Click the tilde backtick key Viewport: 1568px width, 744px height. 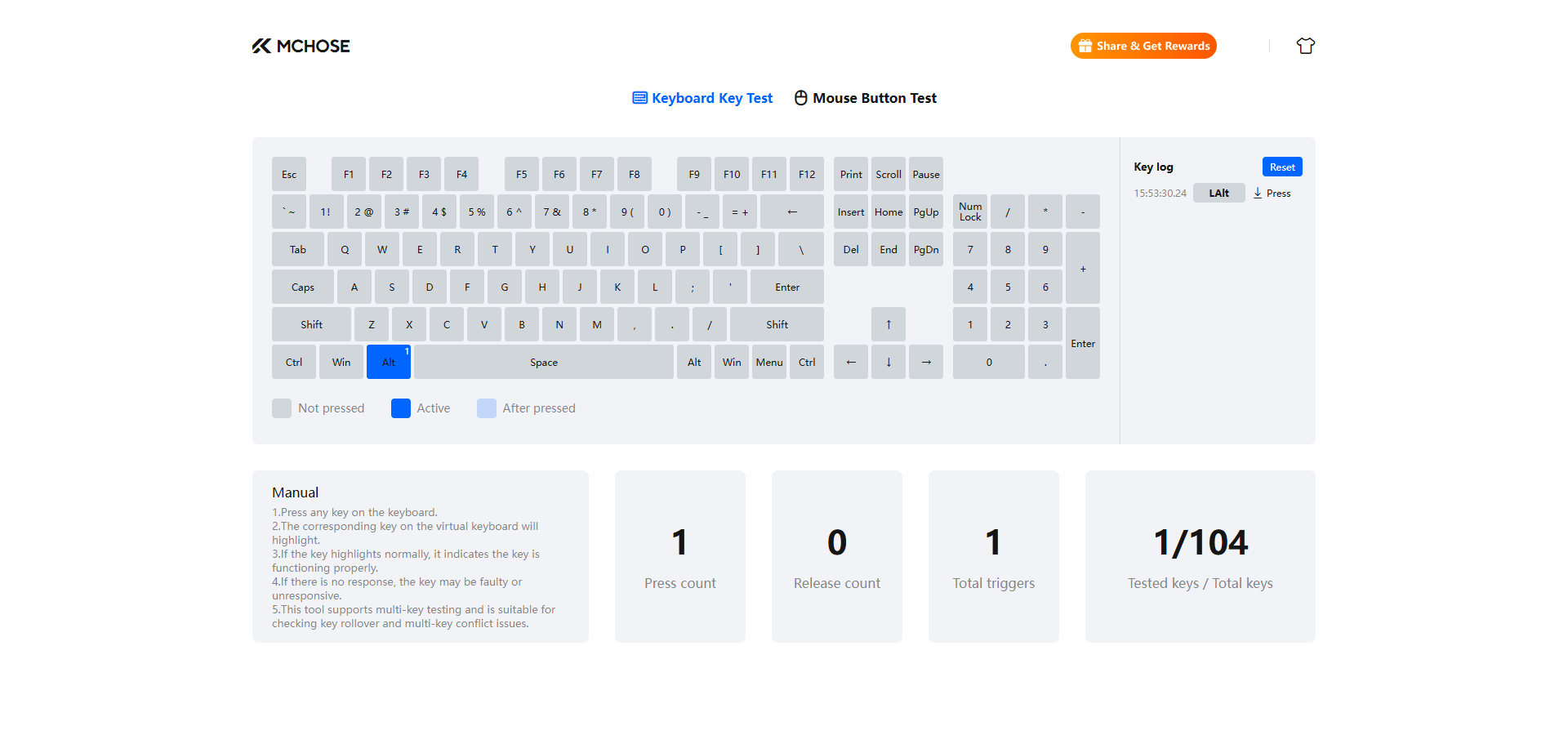click(x=289, y=212)
